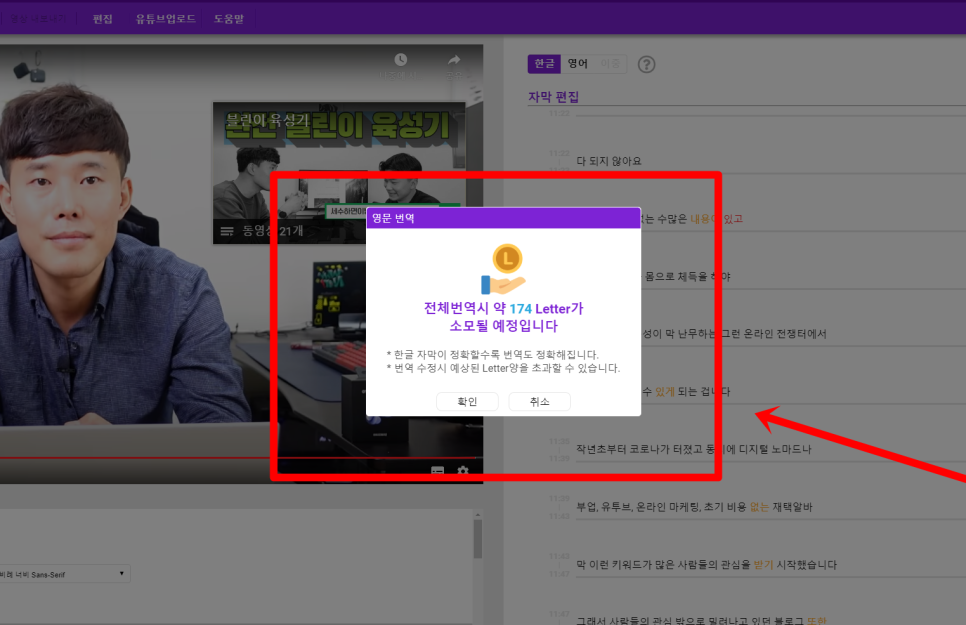This screenshot has width=966, height=625.
Task: Open the 도움말 menu
Action: click(229, 18)
